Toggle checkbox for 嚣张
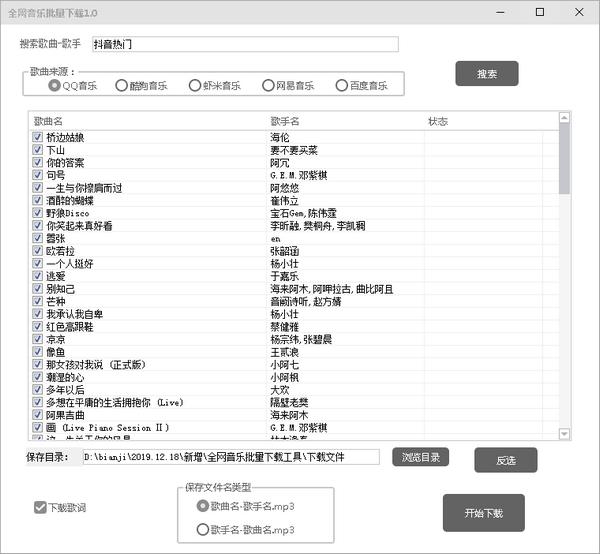The width and height of the screenshot is (600, 554). 37,238
